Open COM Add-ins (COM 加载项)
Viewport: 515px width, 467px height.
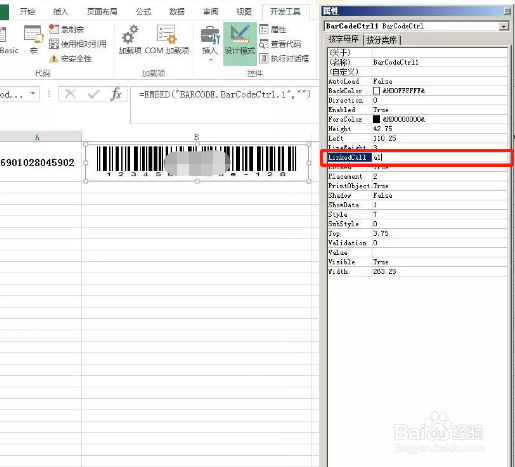(167, 39)
